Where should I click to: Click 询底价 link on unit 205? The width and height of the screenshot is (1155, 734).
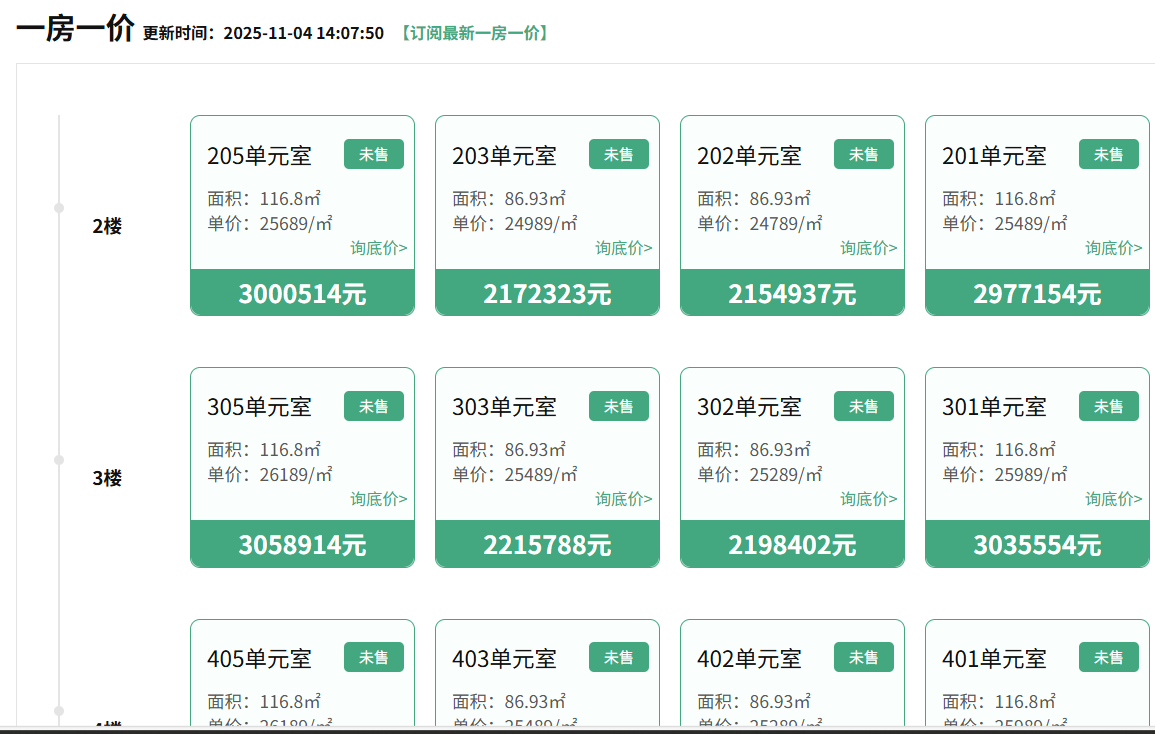[x=379, y=248]
